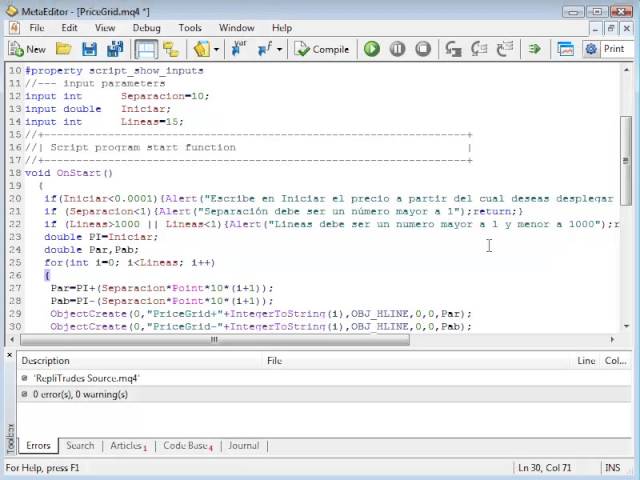This screenshot has height=480, width=640.
Task: Open the Debug menu
Action: [147, 28]
